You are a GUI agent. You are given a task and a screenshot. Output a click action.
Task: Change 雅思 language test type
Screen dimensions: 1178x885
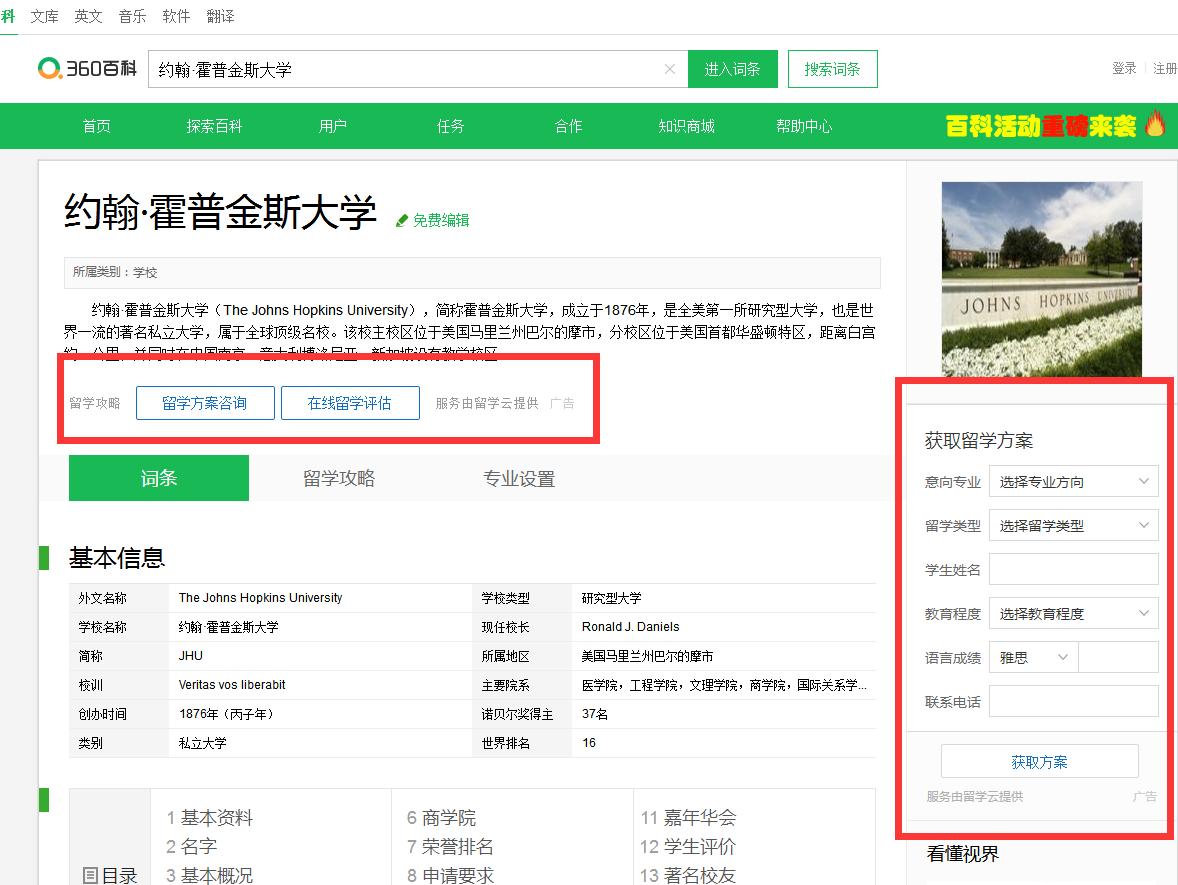click(1033, 657)
